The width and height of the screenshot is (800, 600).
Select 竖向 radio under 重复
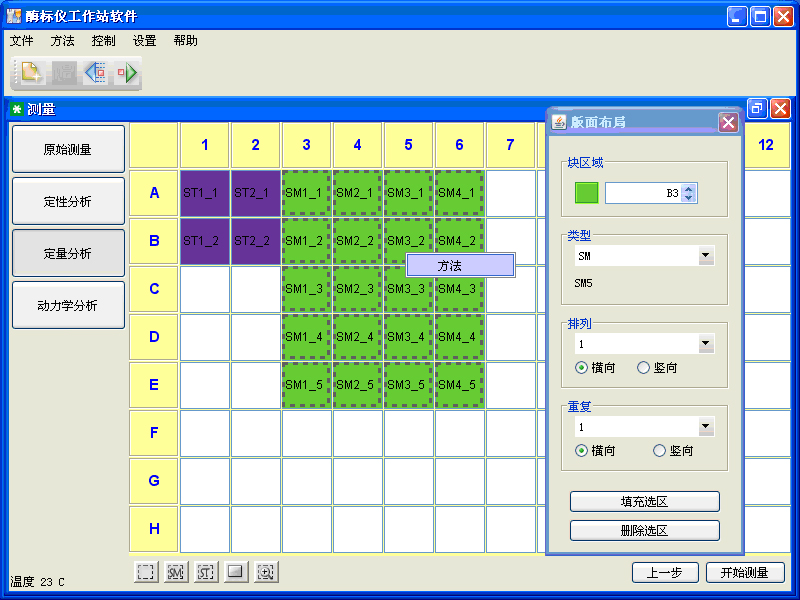(659, 451)
